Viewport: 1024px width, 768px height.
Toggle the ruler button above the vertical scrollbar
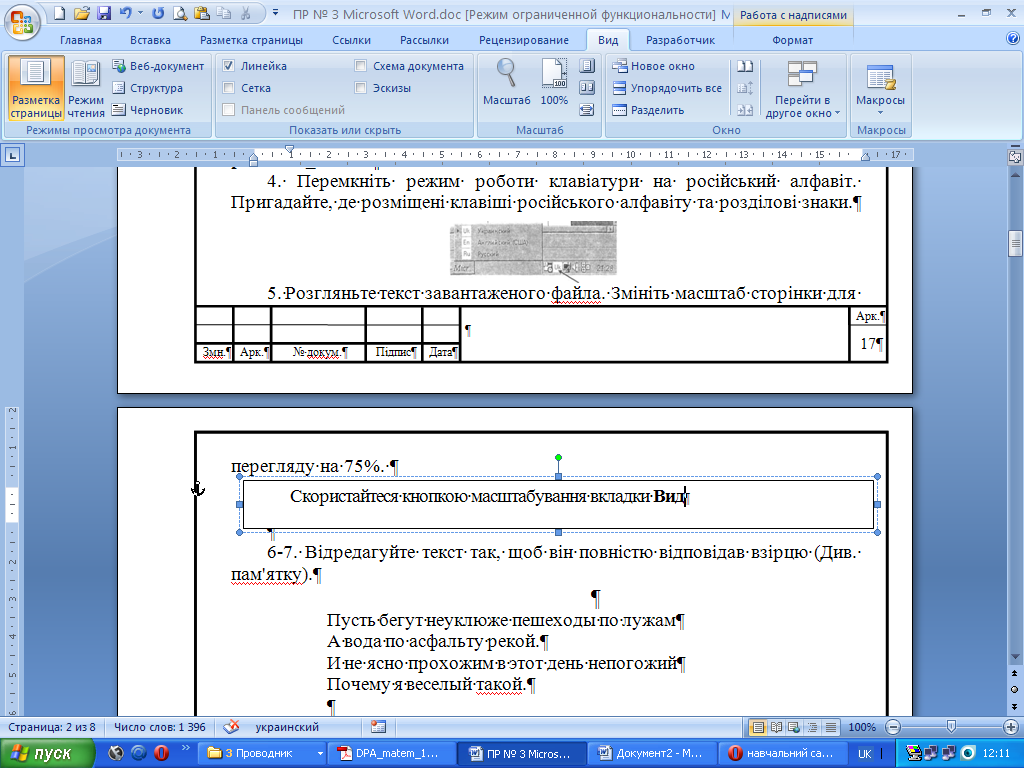click(x=1015, y=156)
